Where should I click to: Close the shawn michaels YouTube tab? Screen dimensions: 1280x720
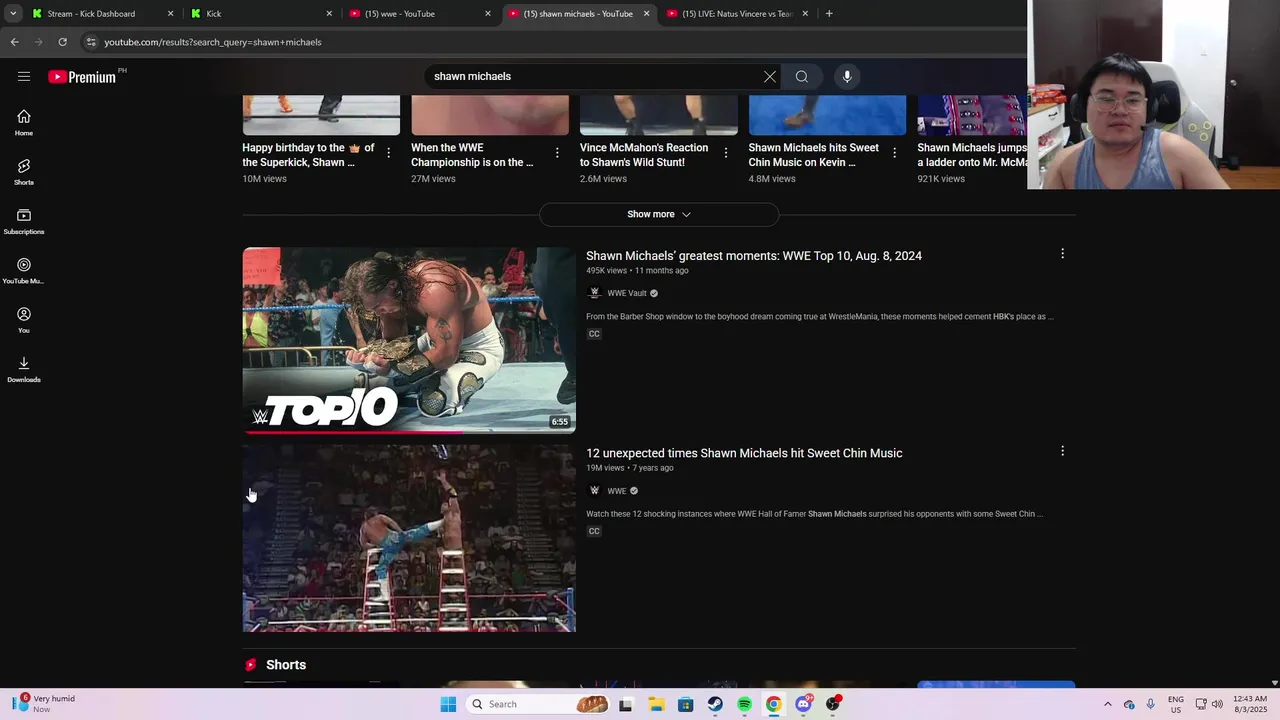646,13
